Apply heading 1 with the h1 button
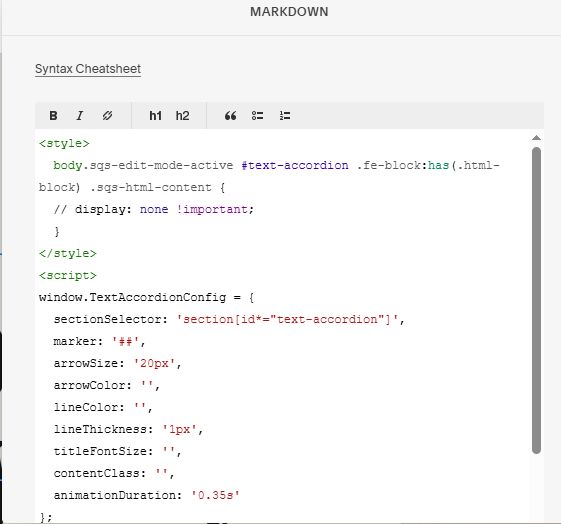The image size is (561, 524). 155,116
